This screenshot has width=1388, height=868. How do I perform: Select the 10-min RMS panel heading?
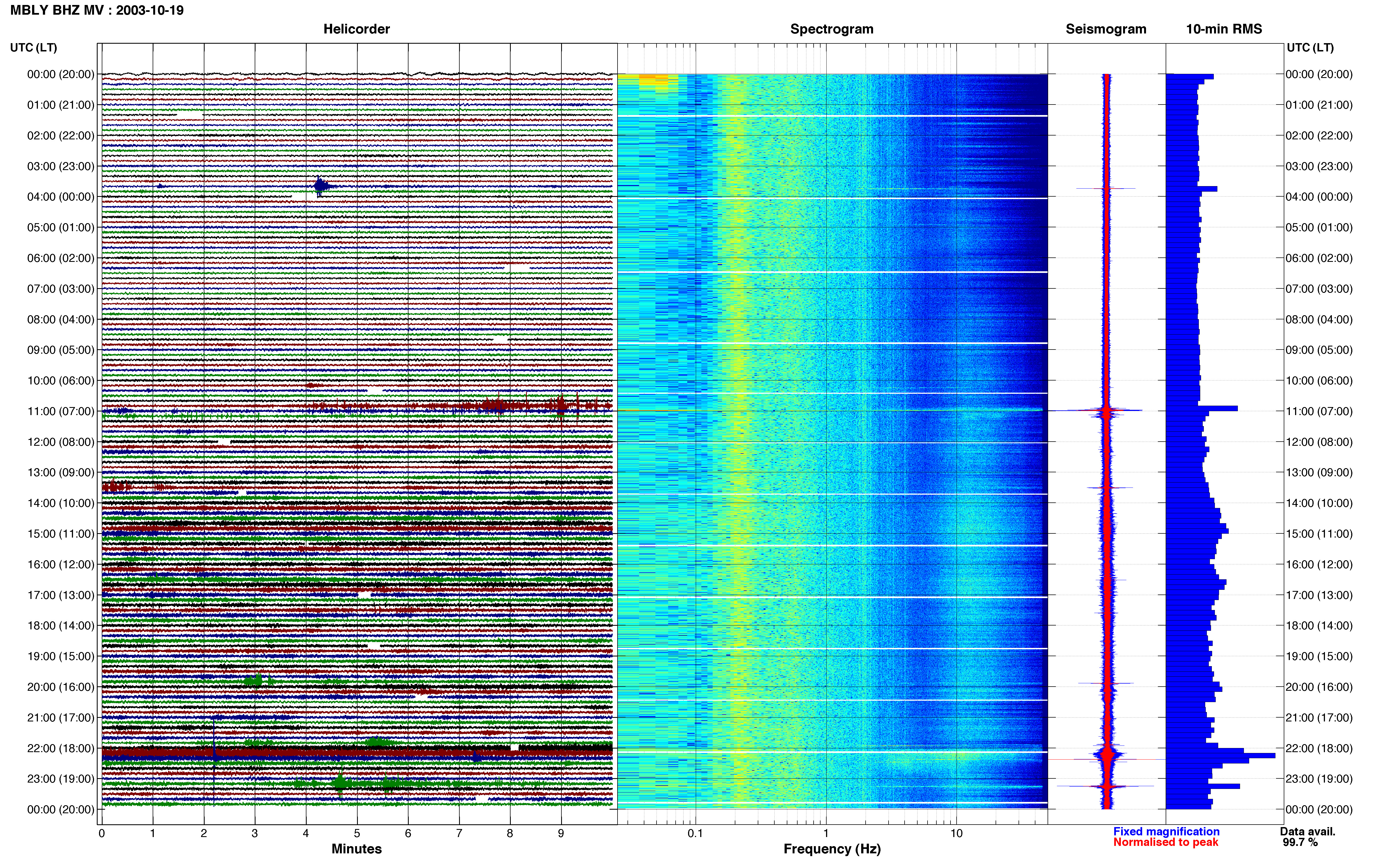coord(1224,29)
